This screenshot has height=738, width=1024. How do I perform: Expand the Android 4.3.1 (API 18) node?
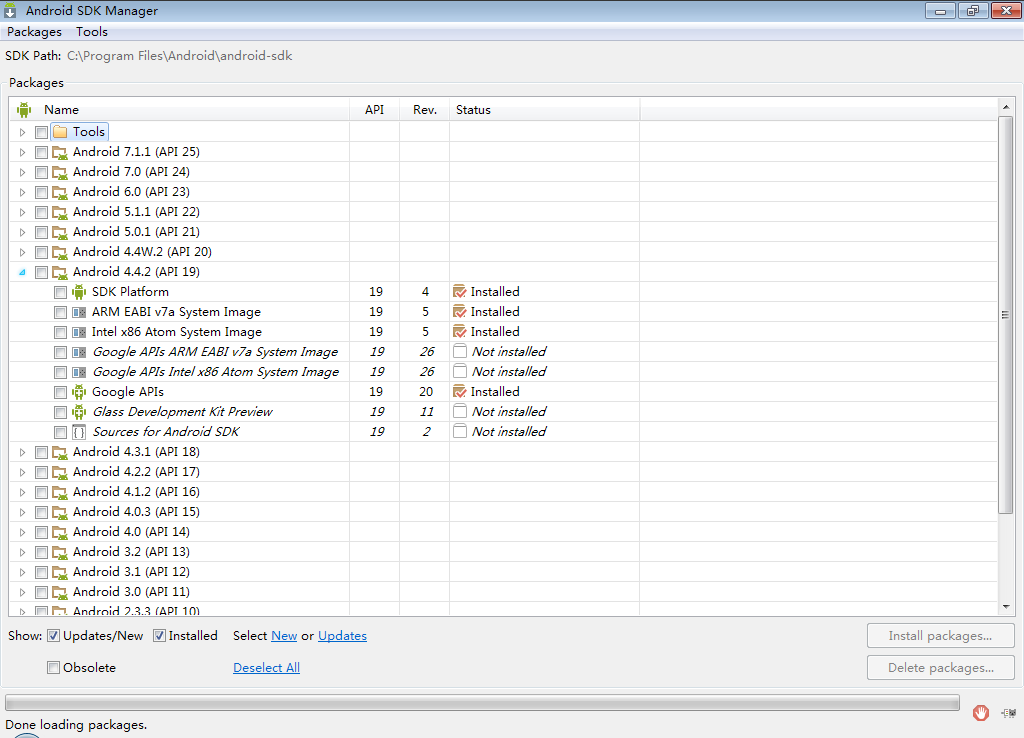point(22,453)
